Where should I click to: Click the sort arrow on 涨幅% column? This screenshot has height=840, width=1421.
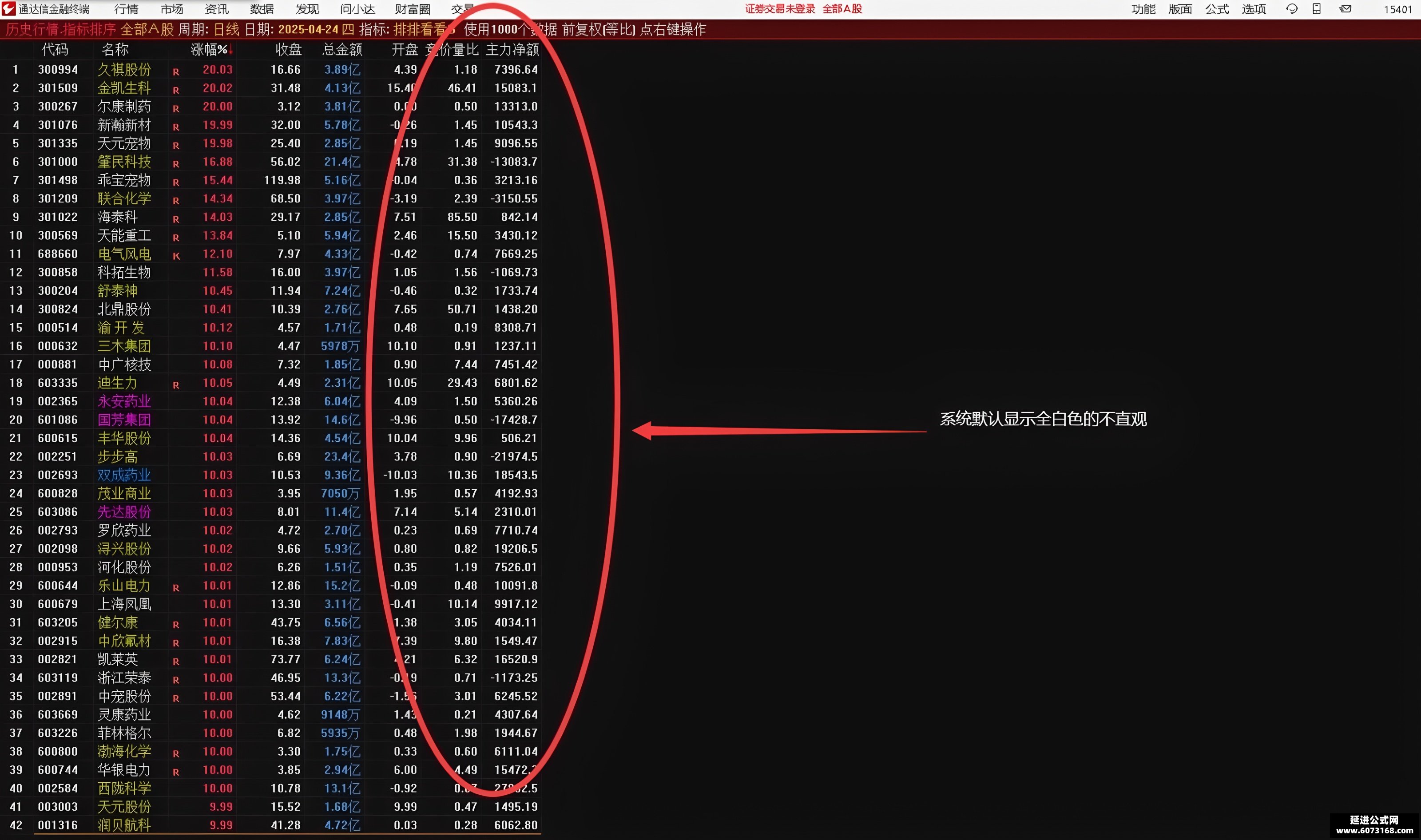pos(231,50)
